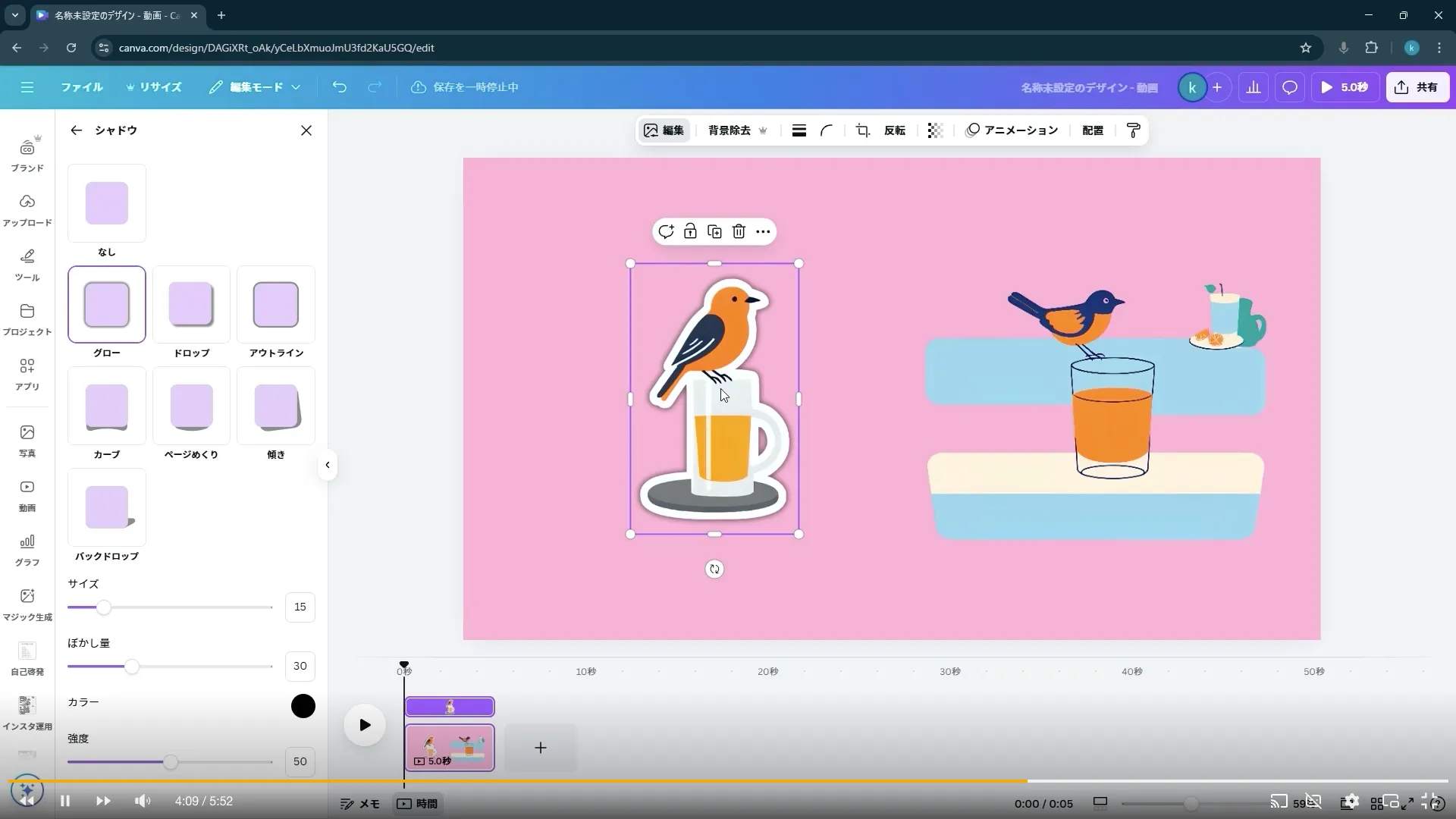Viewport: 1456px width, 819px height.
Task: Delete the selected element with trash icon
Action: coord(738,231)
